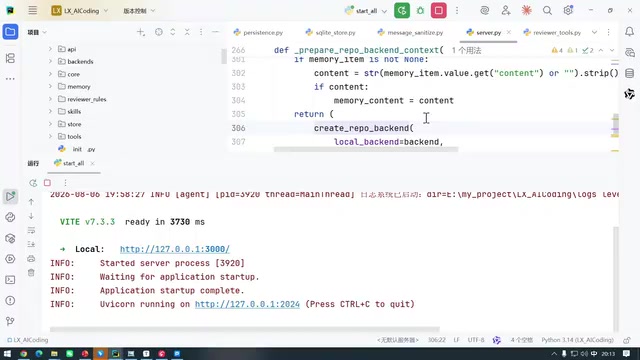Switch to sqlite_store.py tab
This screenshot has width=640, height=360.
331,32
